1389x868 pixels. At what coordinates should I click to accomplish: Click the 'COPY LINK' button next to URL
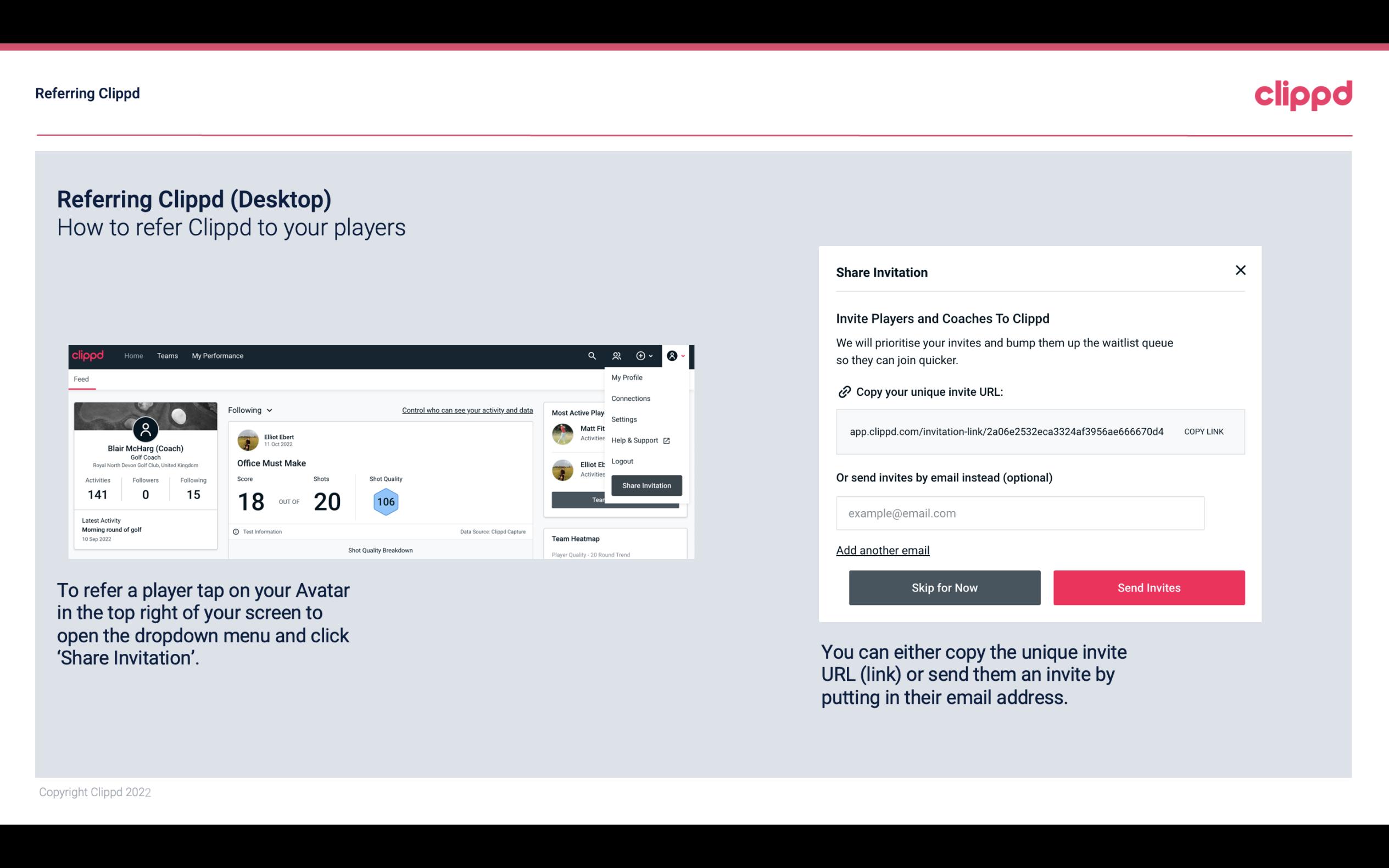pyautogui.click(x=1203, y=431)
